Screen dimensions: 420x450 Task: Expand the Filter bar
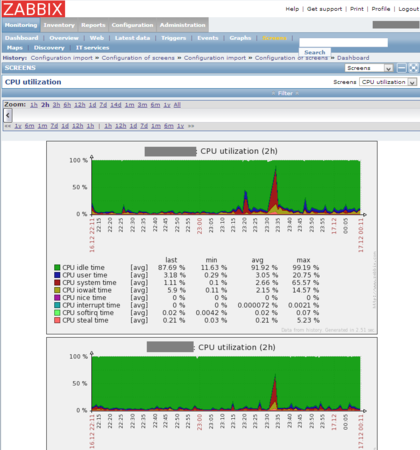pos(285,93)
